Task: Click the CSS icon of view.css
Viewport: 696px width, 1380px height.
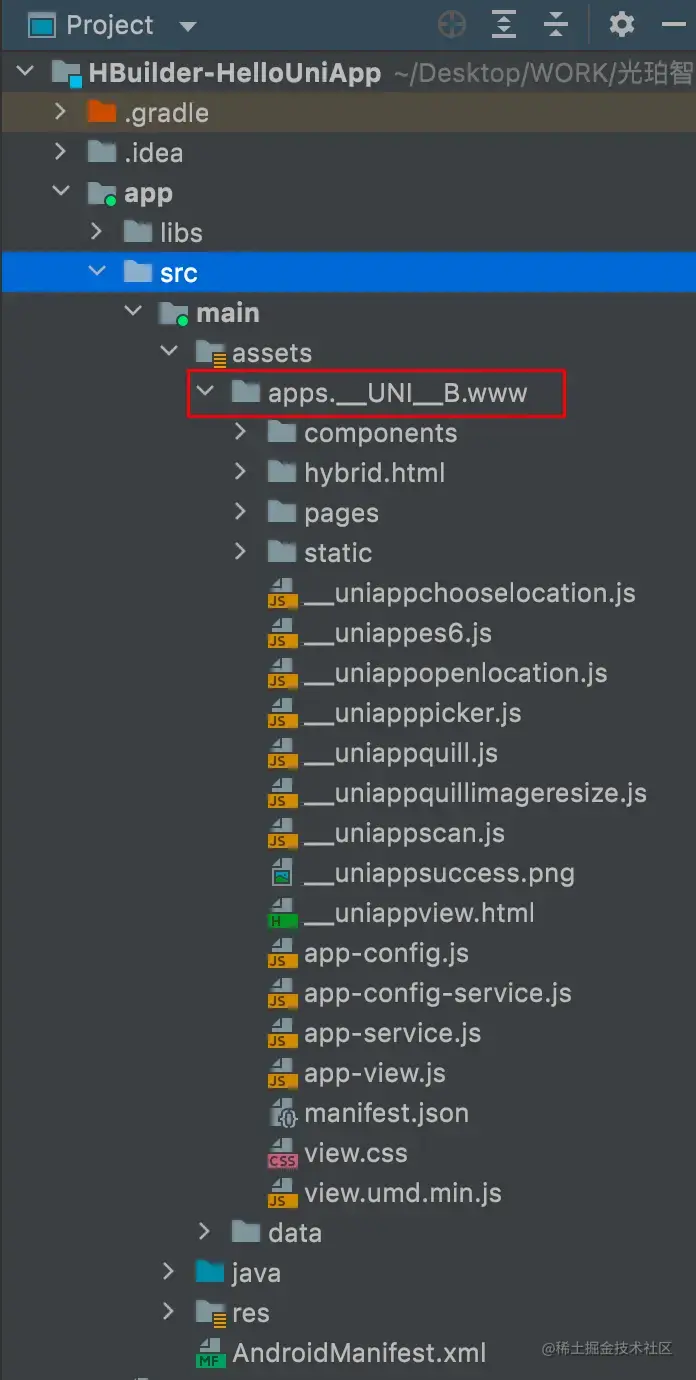Action: (x=282, y=1153)
